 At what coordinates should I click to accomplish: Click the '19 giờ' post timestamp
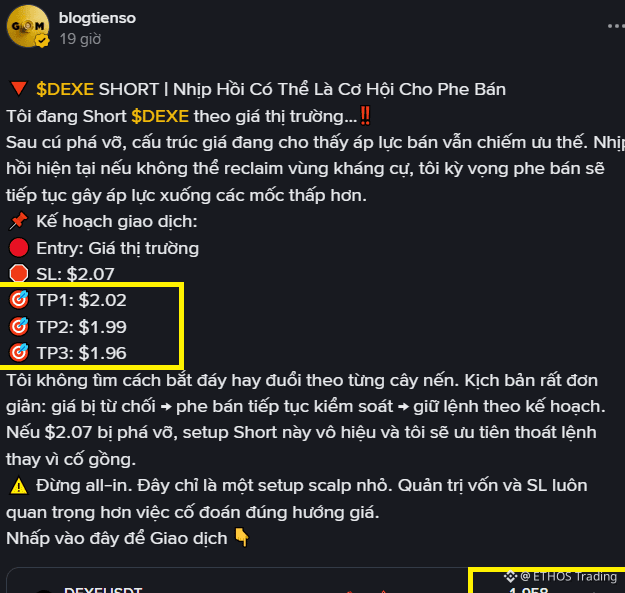click(x=80, y=39)
